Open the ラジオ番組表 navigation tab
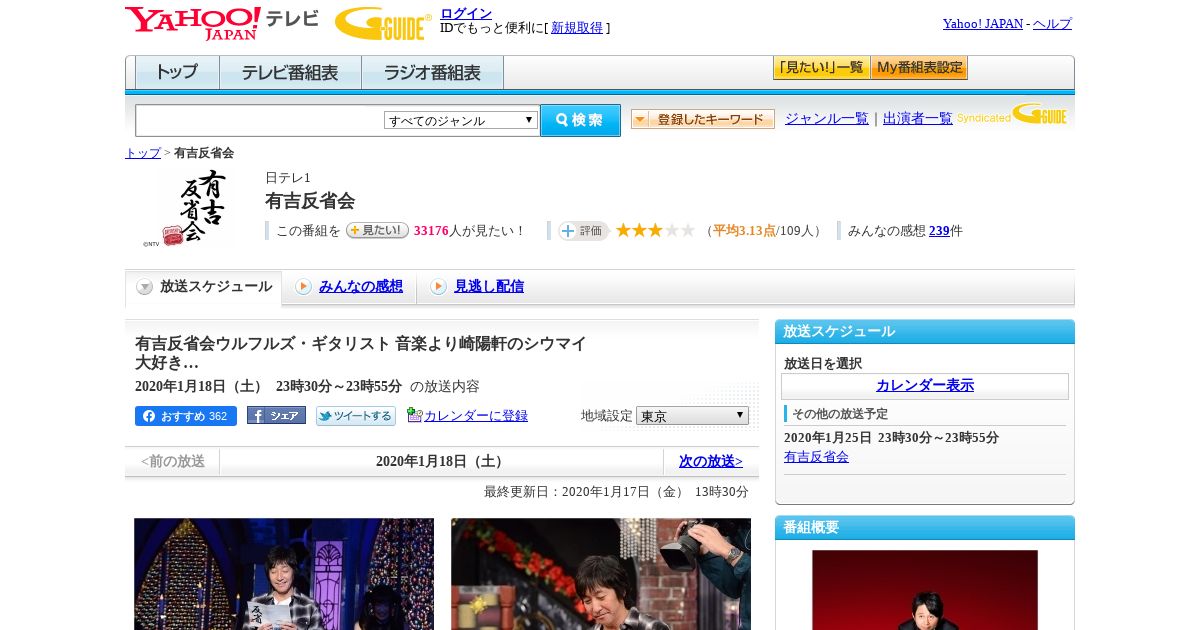Image resolution: width=1200 pixels, height=630 pixels. pos(432,73)
